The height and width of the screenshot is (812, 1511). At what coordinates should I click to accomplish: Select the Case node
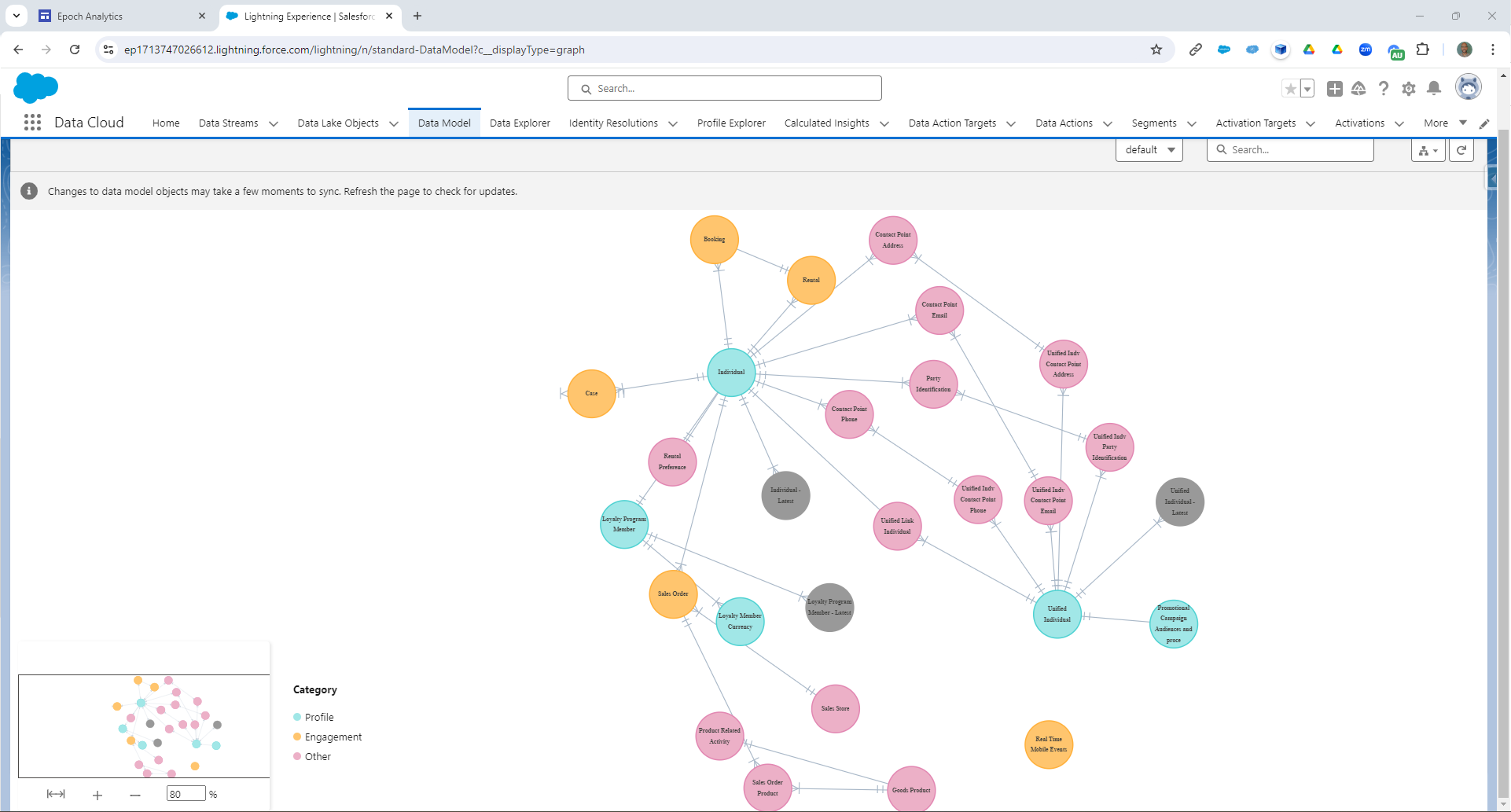tap(591, 394)
